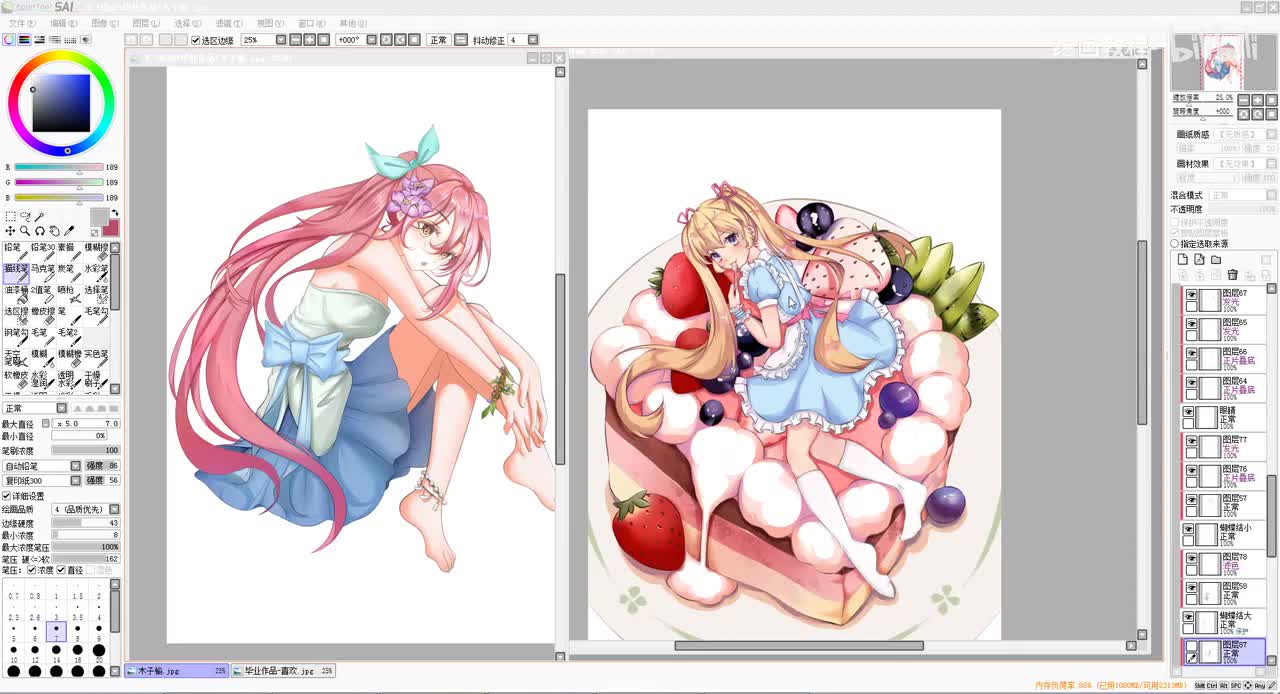Open the 画材效果 dropdown

point(1272,164)
